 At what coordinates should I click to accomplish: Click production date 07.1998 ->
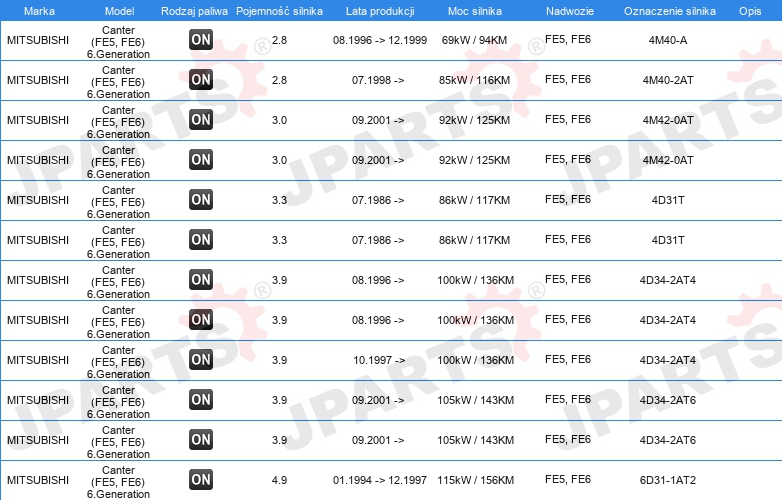378,80
